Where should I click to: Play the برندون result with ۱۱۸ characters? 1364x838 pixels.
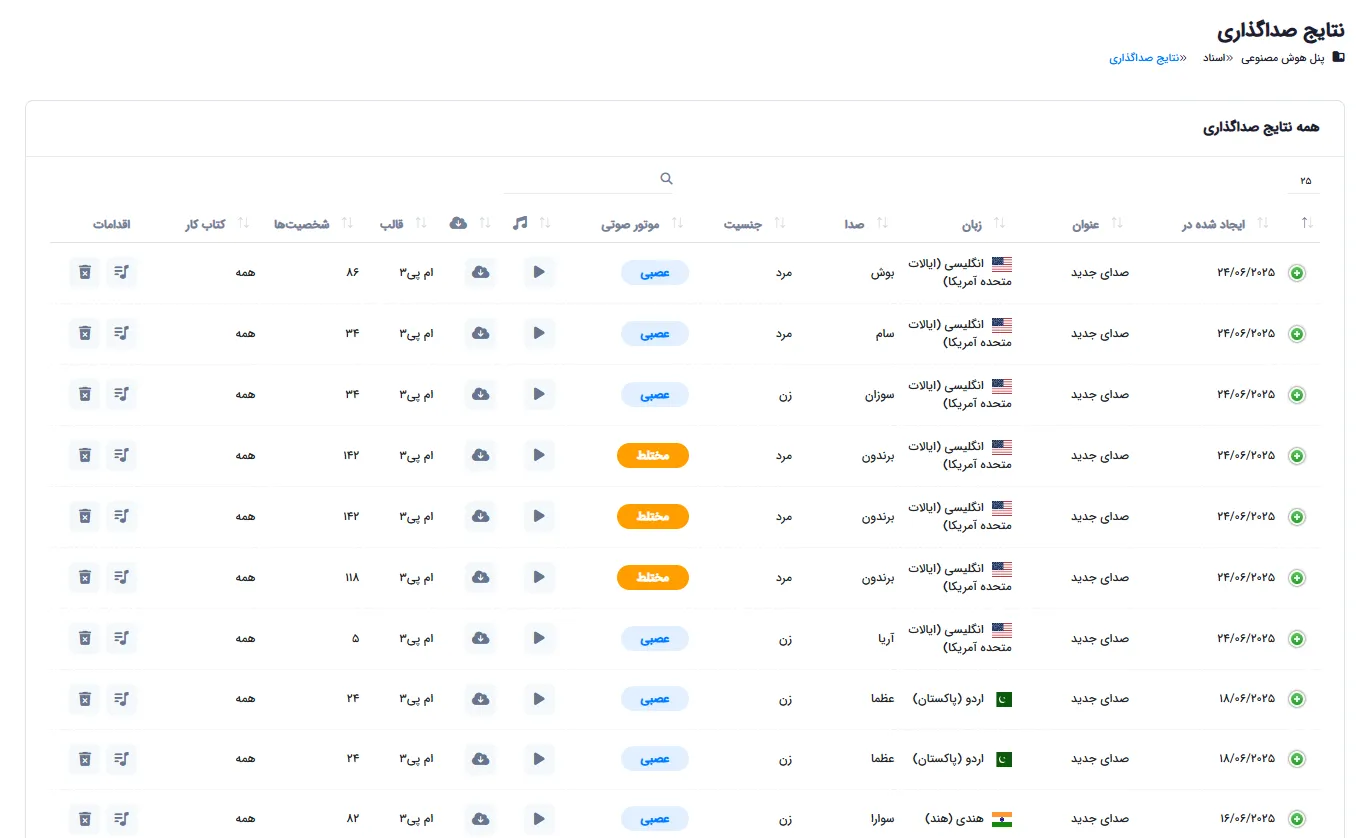point(539,577)
